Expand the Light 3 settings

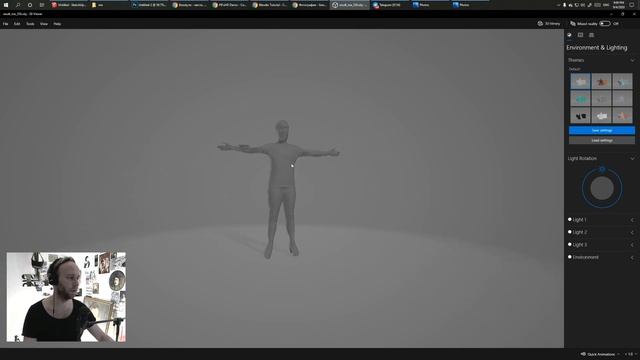coord(632,245)
